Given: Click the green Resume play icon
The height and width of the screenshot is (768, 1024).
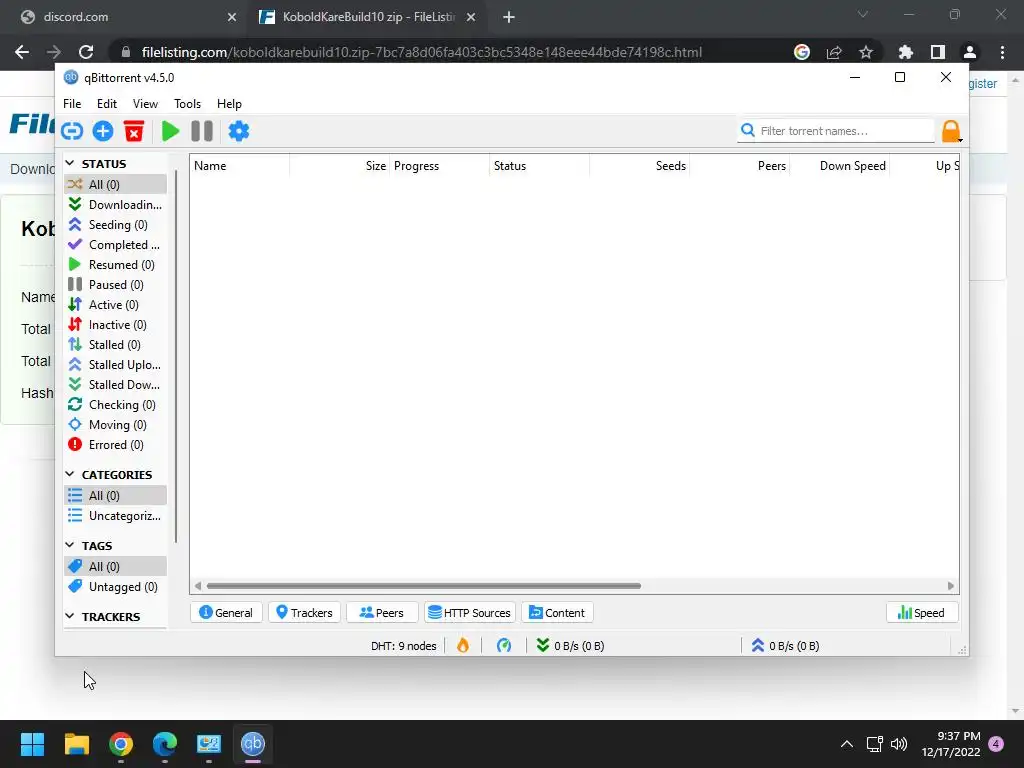Looking at the screenshot, I should [170, 131].
